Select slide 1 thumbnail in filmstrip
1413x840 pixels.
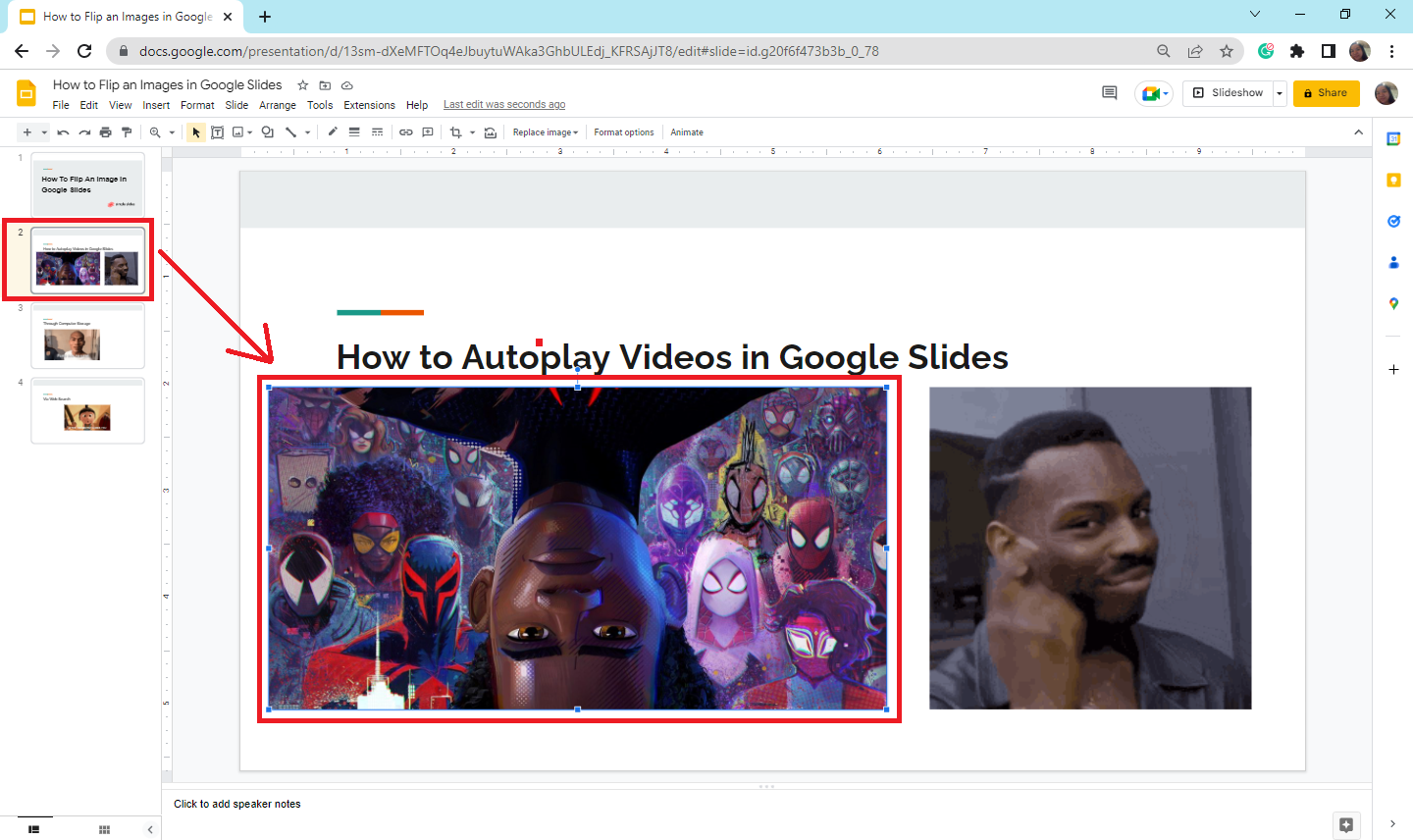coord(87,184)
